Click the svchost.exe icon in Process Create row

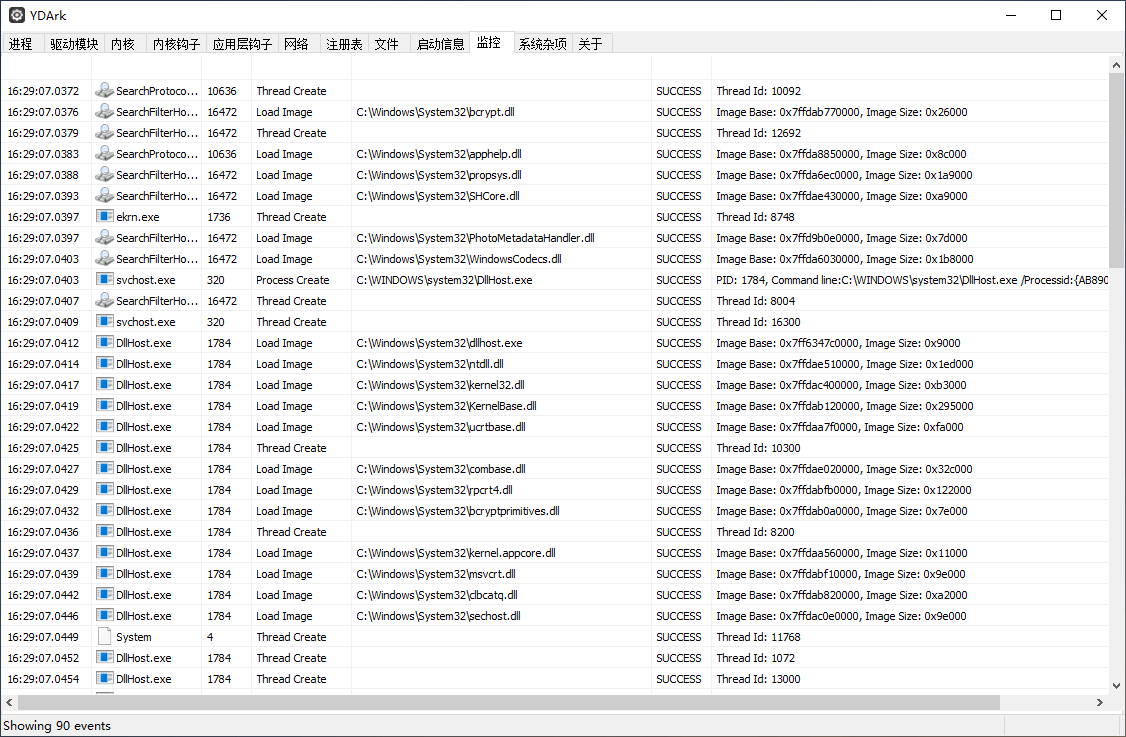105,279
